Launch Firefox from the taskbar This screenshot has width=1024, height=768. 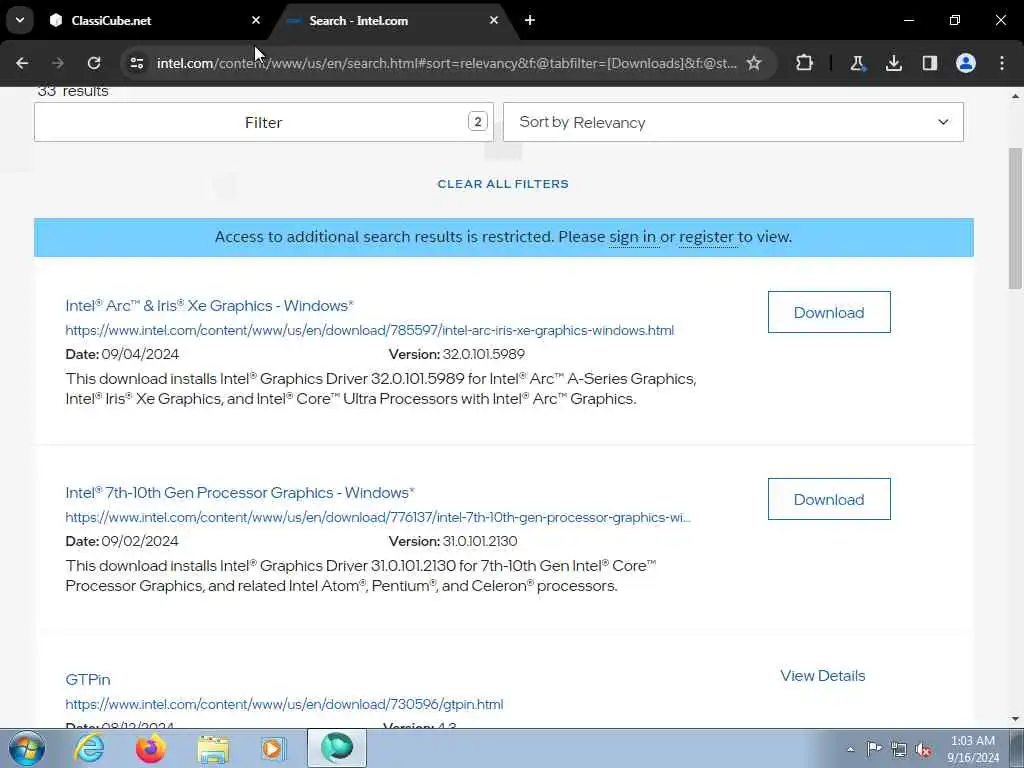point(150,748)
